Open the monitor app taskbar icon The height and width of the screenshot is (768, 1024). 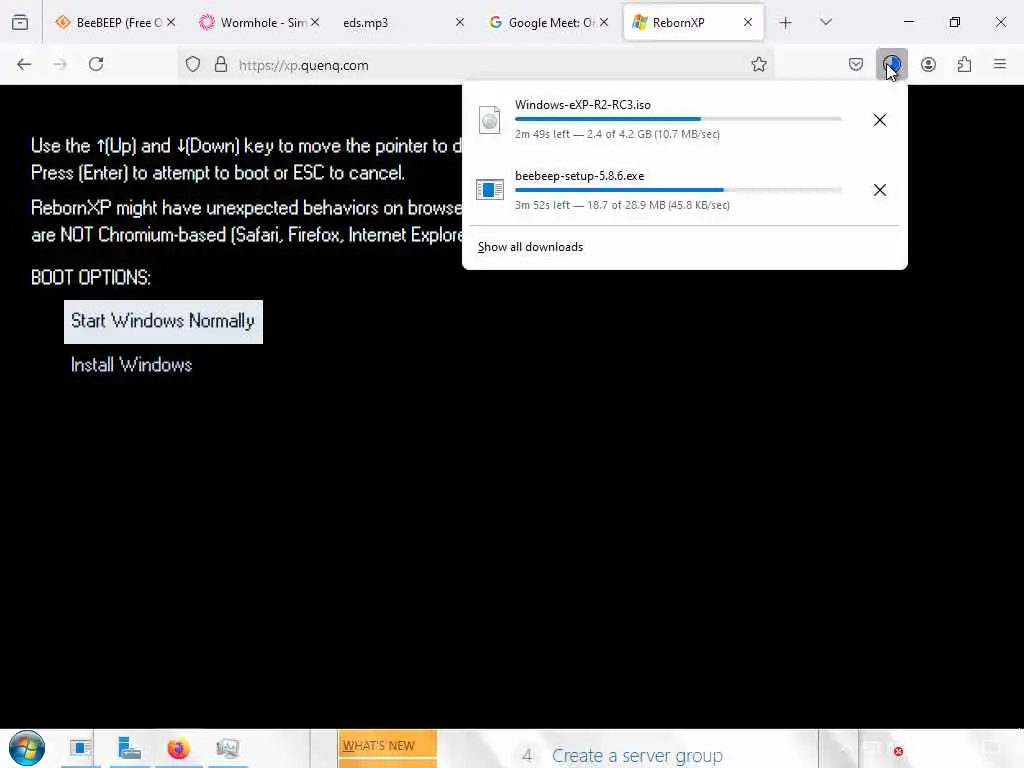point(227,748)
